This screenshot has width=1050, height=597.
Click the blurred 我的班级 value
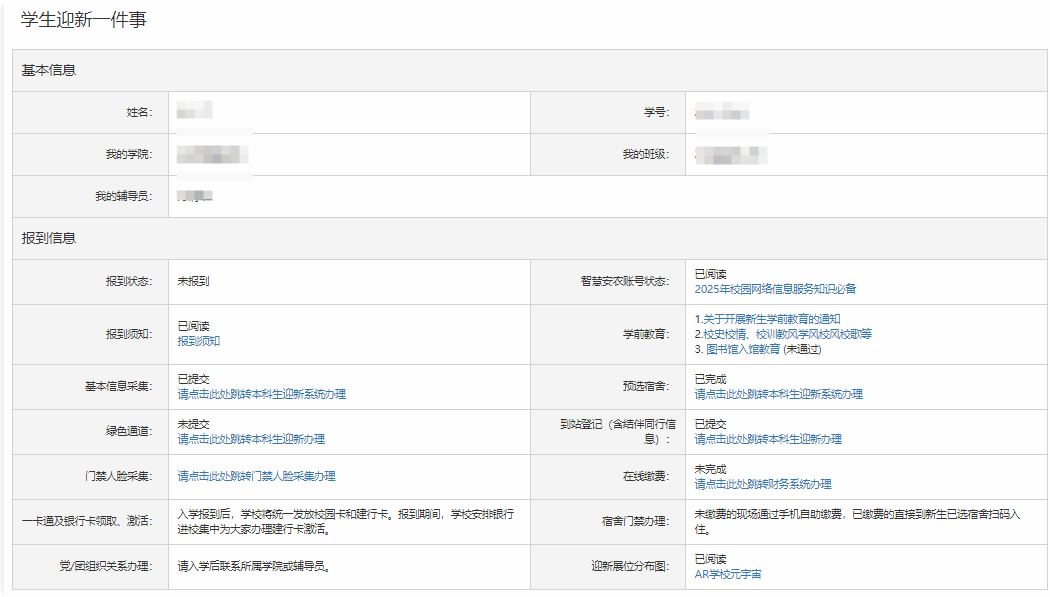[731, 154]
